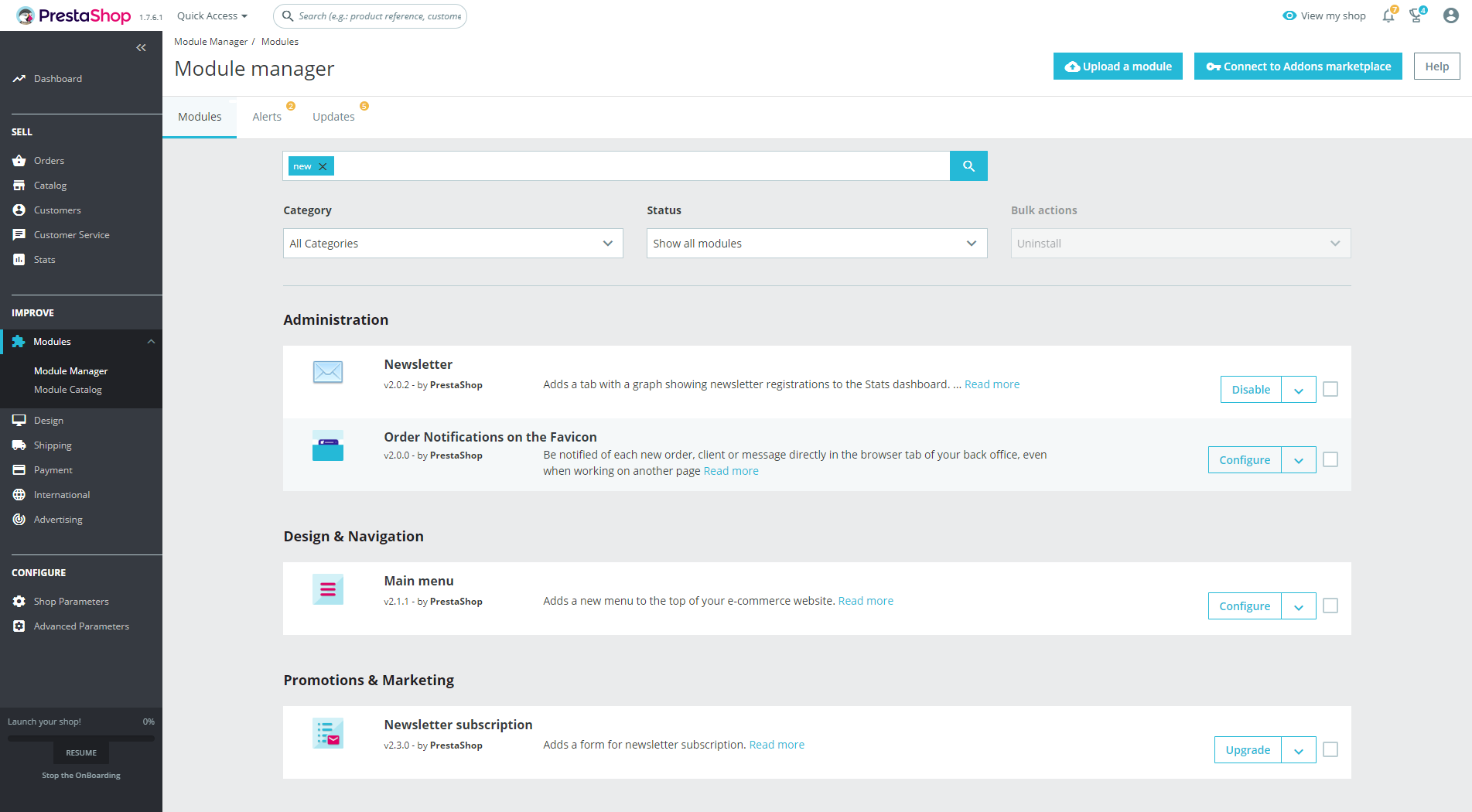1472x812 pixels.
Task: Switch to the Updates tab
Action: coord(333,117)
